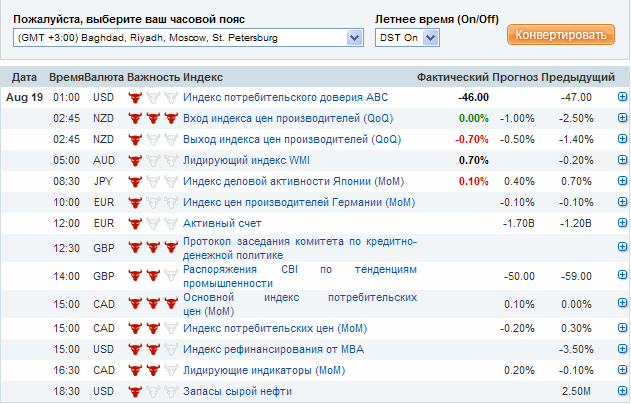Click the Важность column header
Image resolution: width=631 pixels, height=404 pixels.
click(x=153, y=77)
